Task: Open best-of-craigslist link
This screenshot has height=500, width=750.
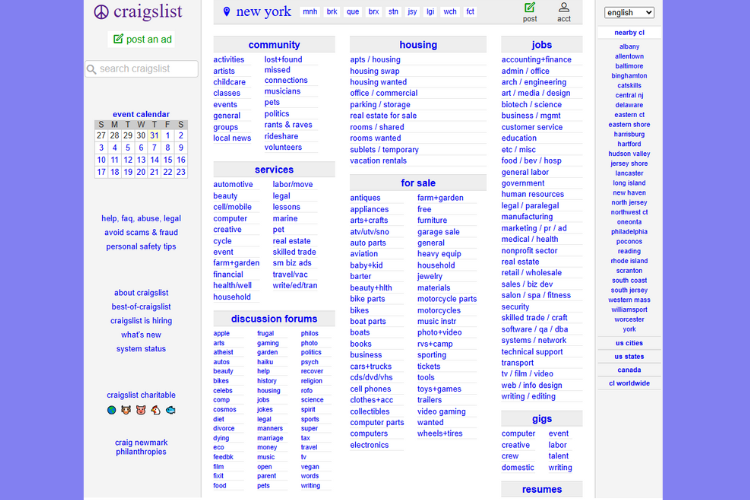Action: 141,306
